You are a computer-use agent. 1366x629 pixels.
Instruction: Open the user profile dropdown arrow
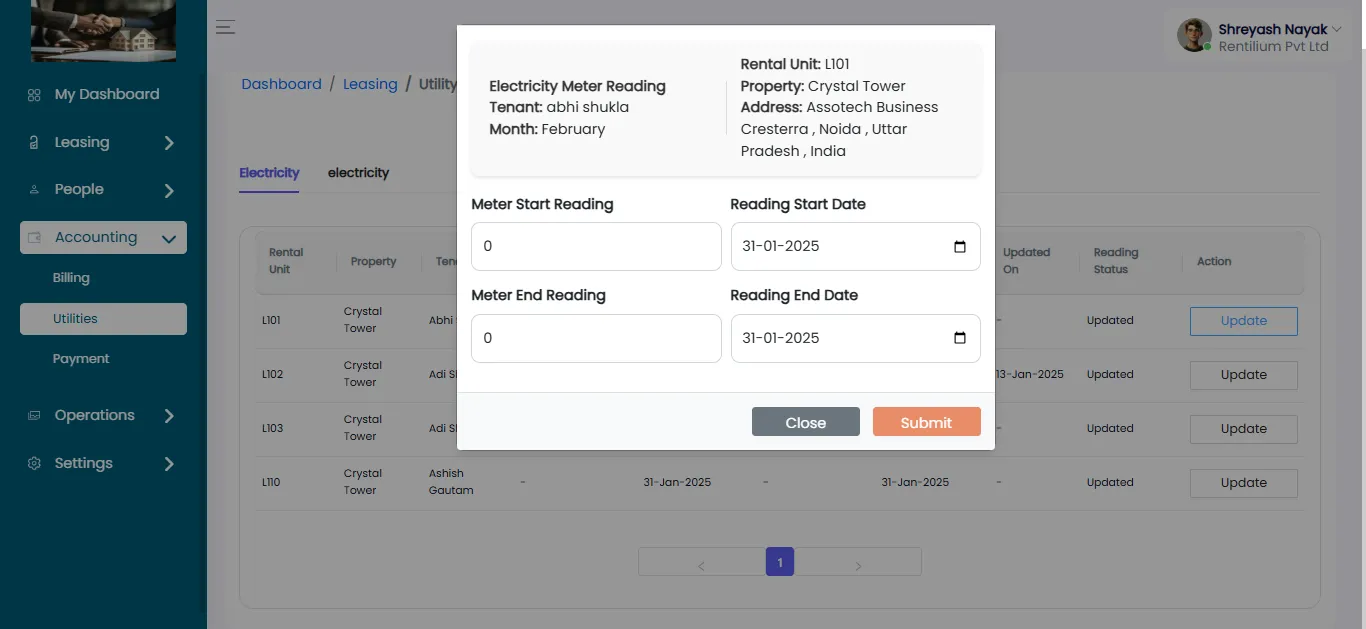(1337, 30)
